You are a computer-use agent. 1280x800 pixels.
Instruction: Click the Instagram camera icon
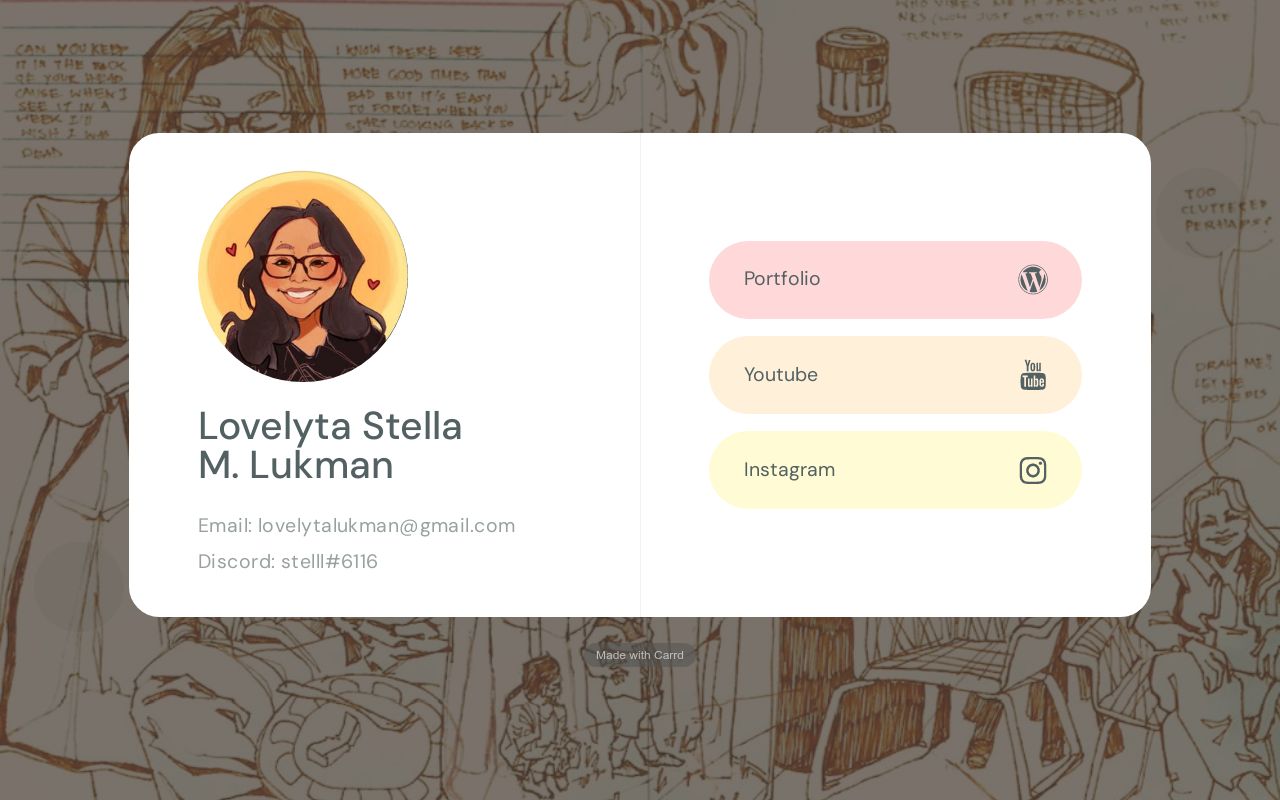[1033, 470]
